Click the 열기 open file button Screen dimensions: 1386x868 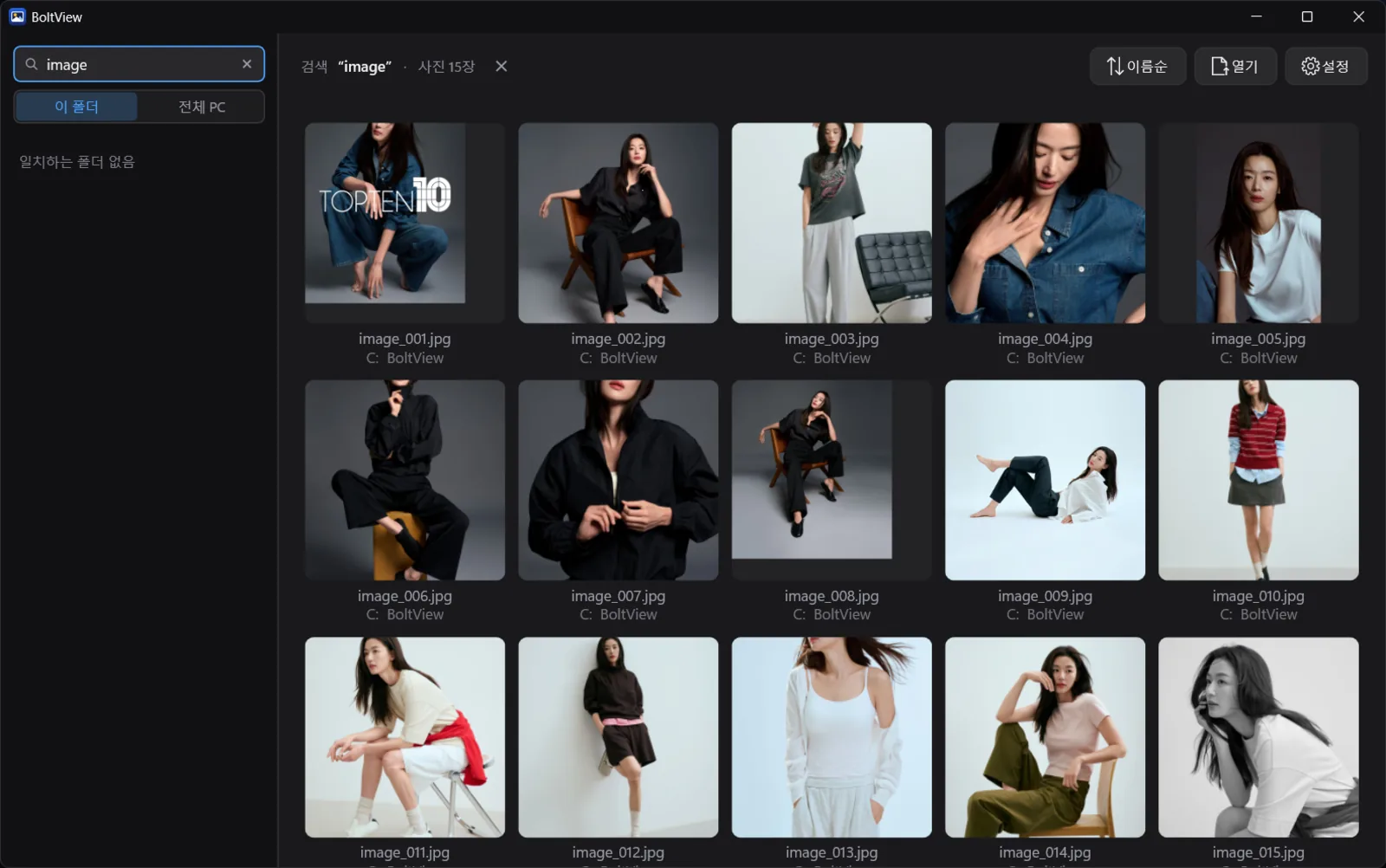(x=1235, y=66)
